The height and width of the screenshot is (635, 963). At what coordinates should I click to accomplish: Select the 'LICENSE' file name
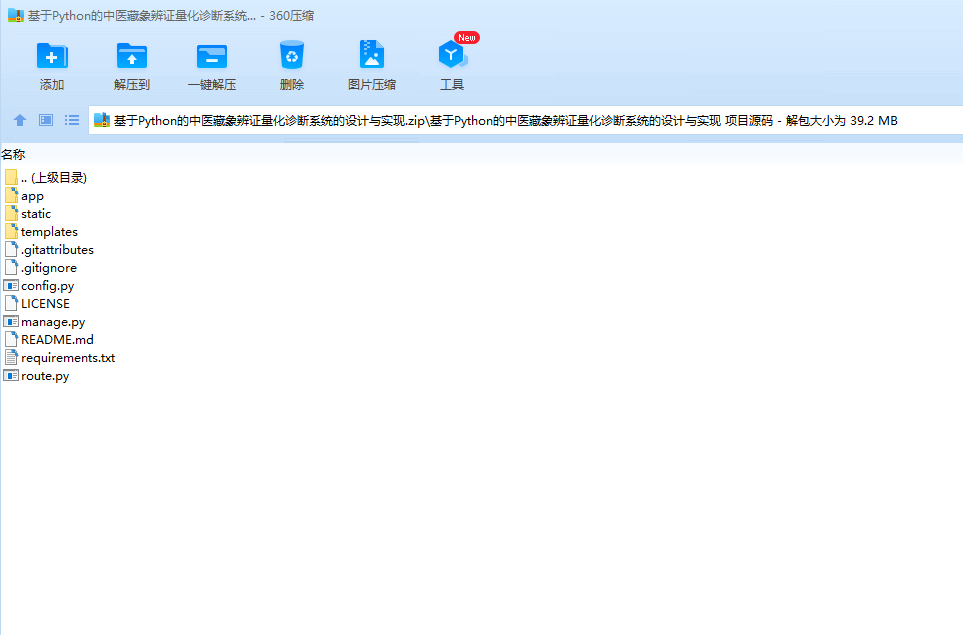click(x=45, y=303)
